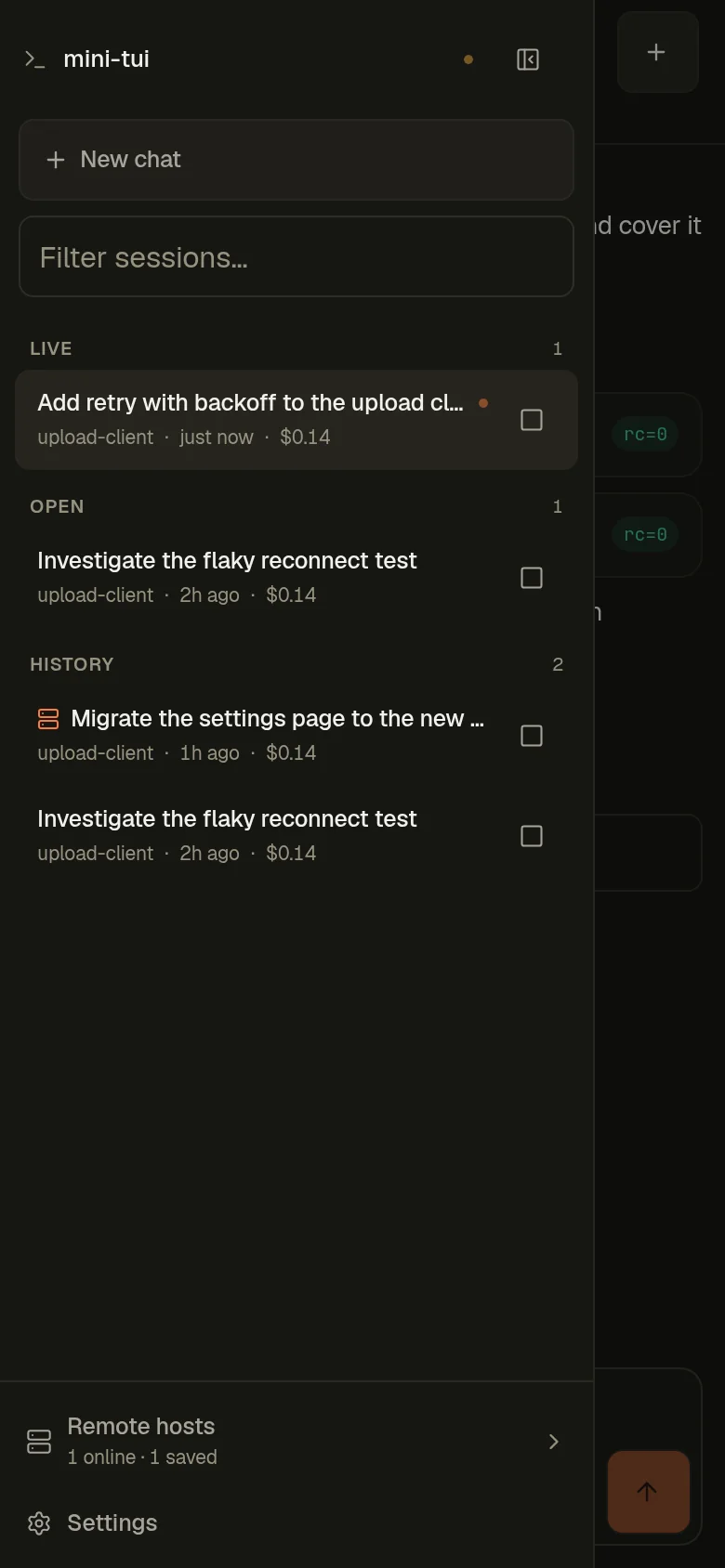
Task: Open the Settings entry
Action: (x=297, y=1522)
